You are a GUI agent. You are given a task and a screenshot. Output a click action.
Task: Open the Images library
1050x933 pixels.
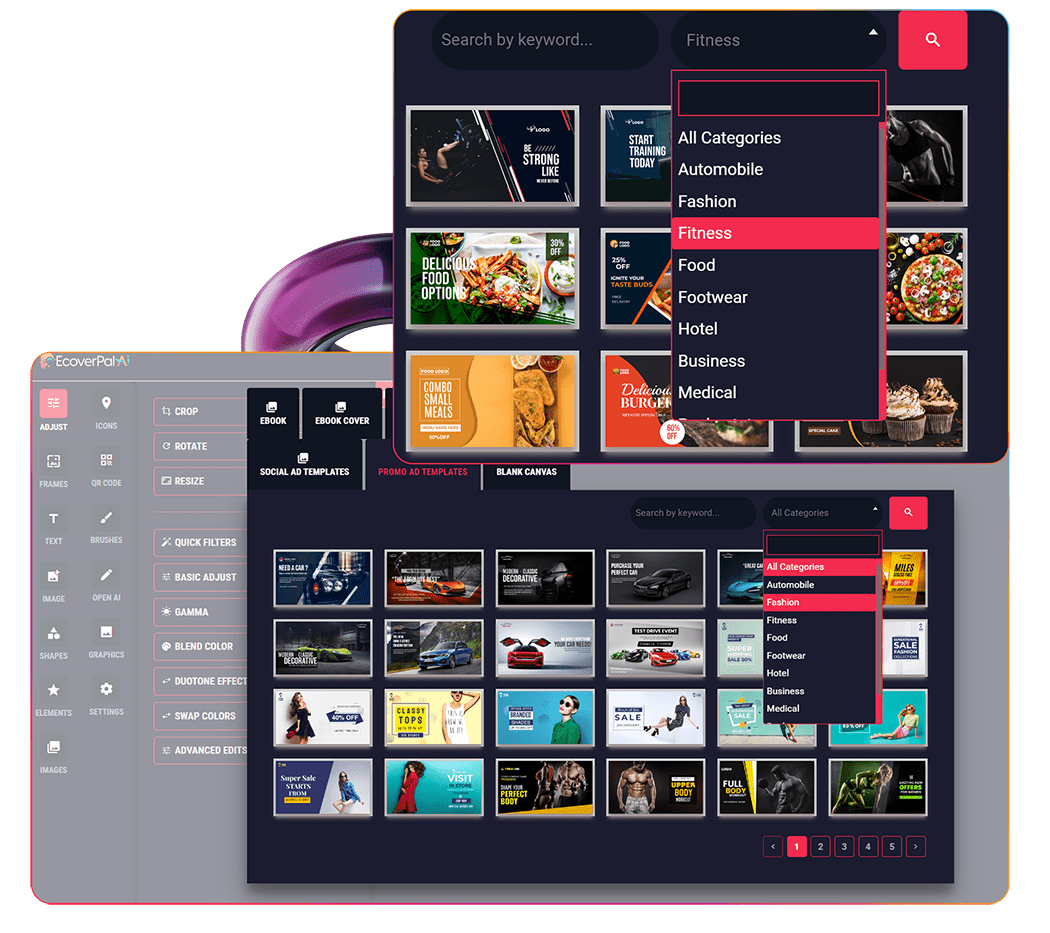(54, 755)
